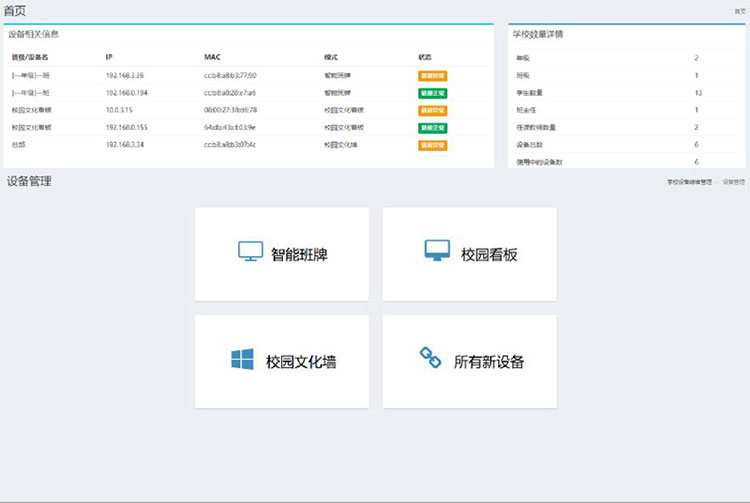Click the orange status badge for 192.168.3.34
Viewport: 750px width, 503px height.
pyautogui.click(x=432, y=145)
